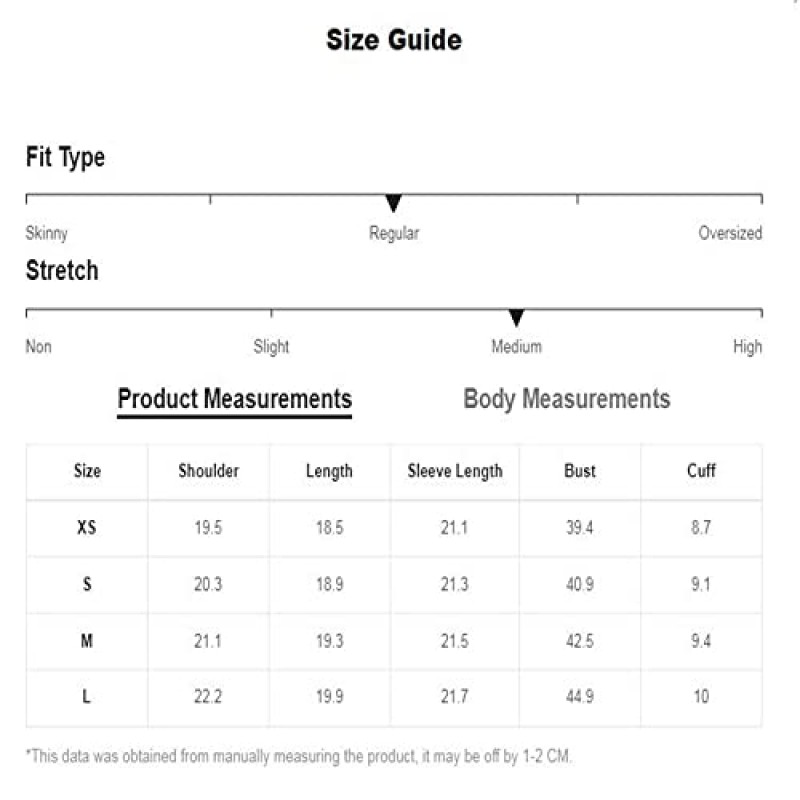Click the Size Guide title

click(x=394, y=40)
